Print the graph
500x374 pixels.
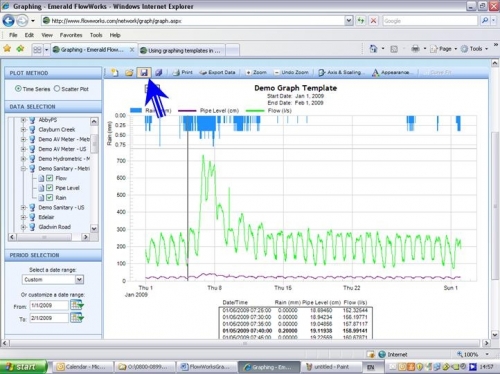182,72
